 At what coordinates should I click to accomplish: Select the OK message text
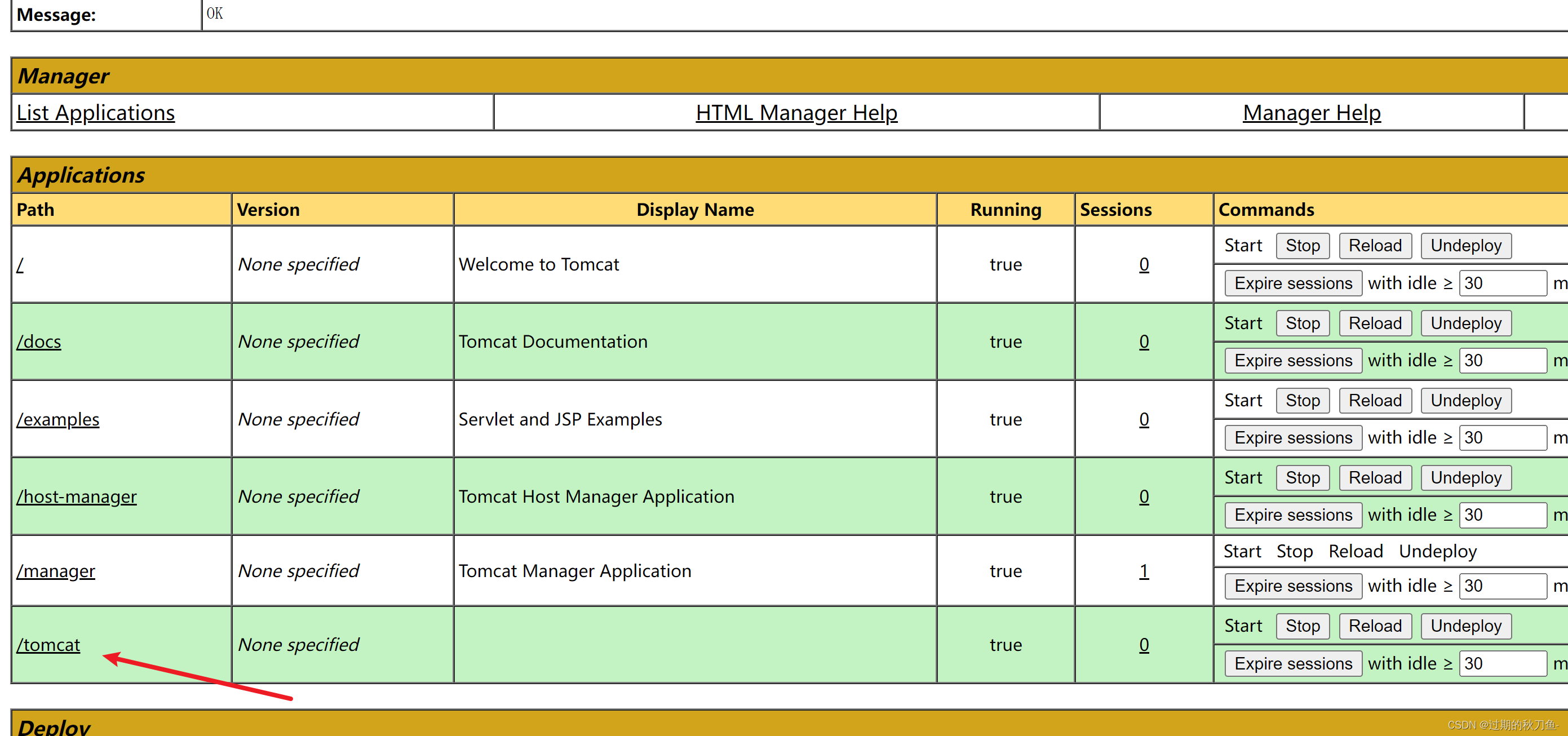(215, 14)
